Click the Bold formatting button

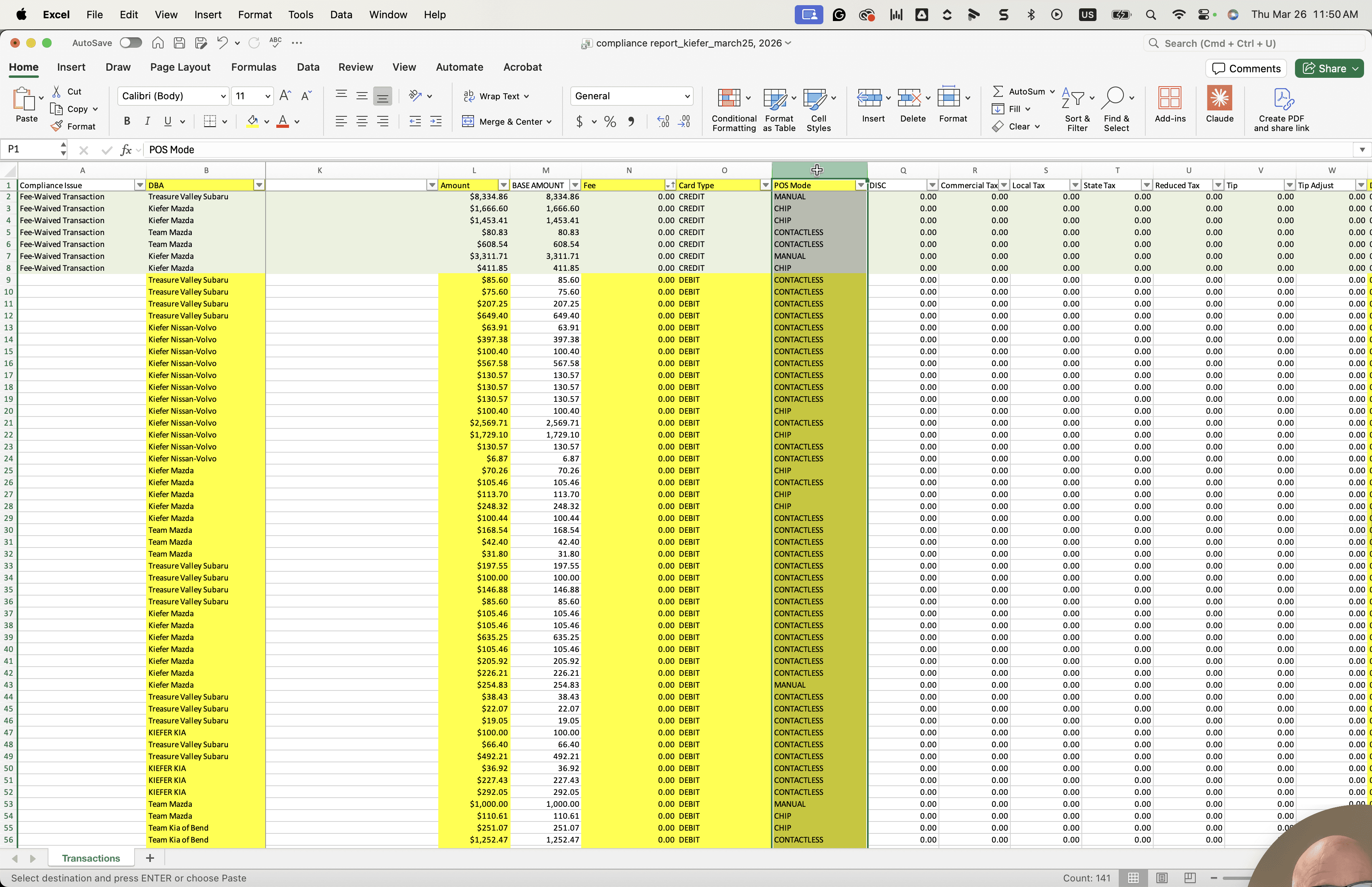(x=127, y=121)
